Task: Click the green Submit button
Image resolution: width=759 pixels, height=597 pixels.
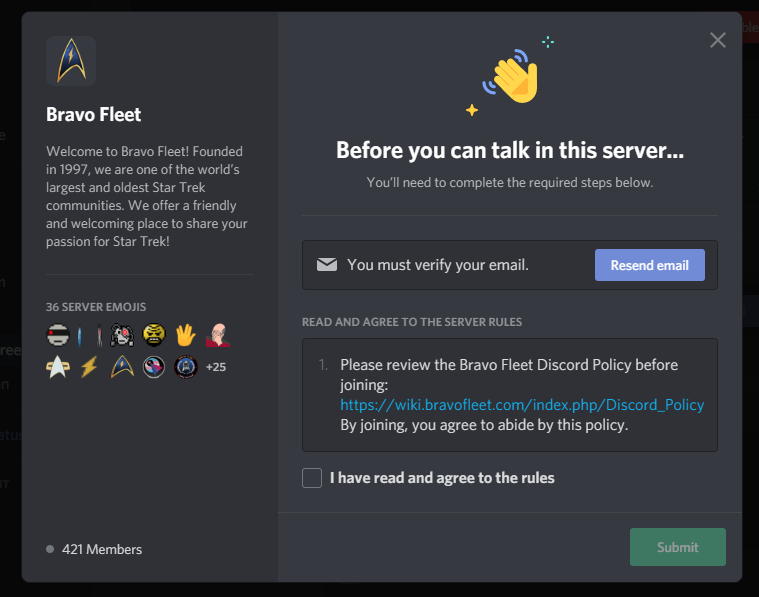Action: pos(678,547)
